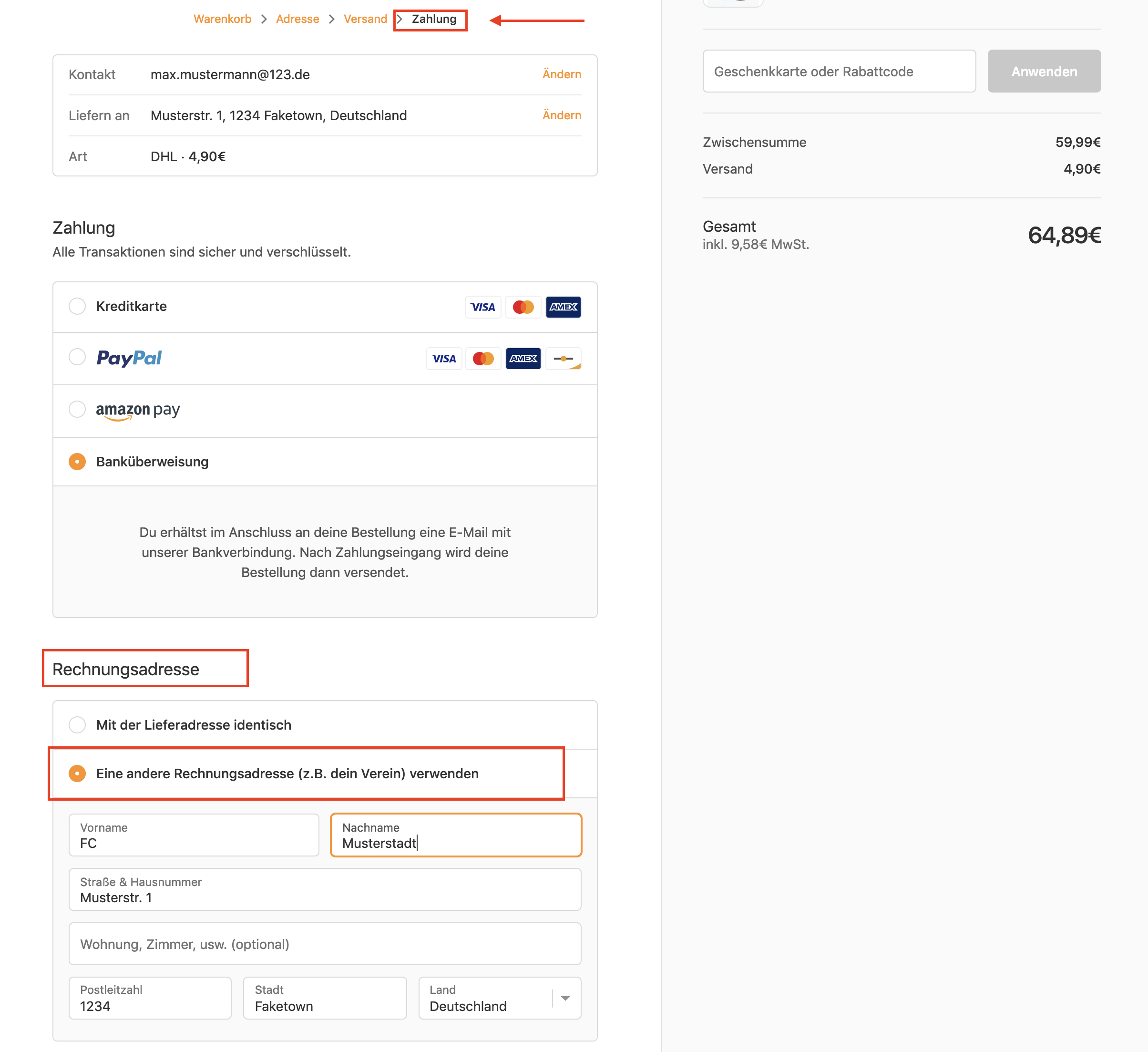Click the Mastercard icon in Kreditkarte row

pos(523,307)
